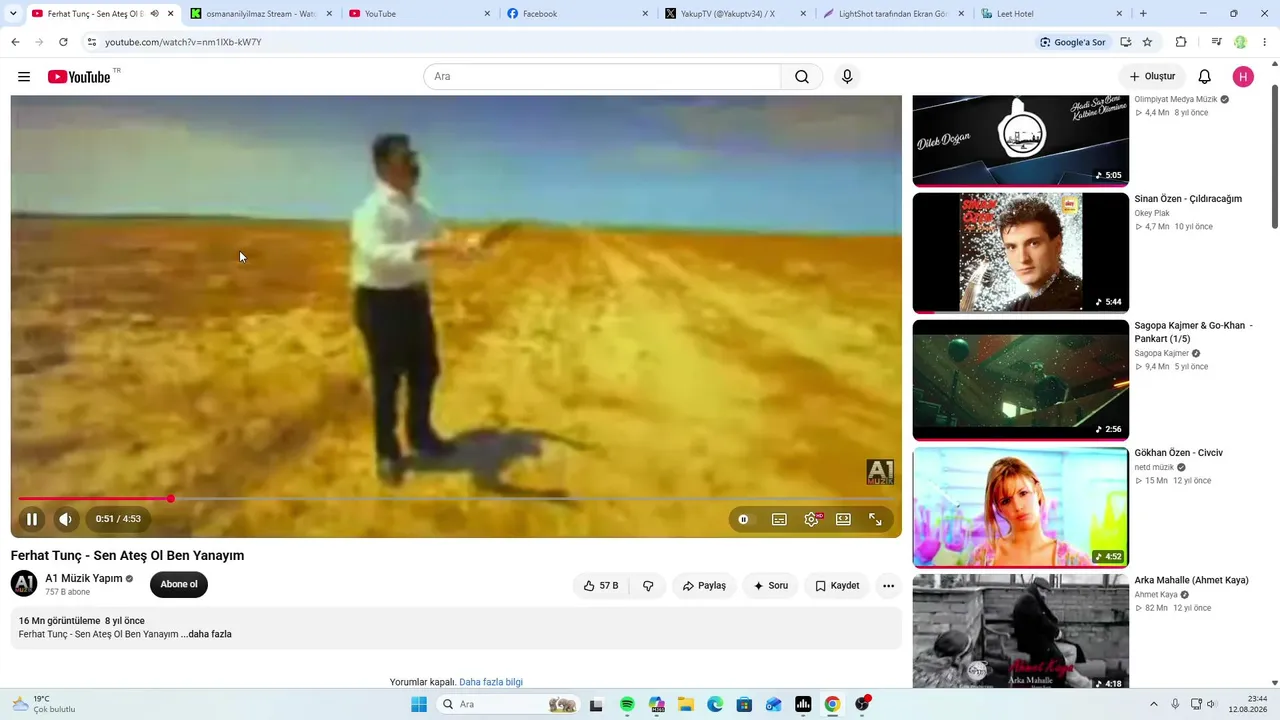Click the install app icon in address bar

click(x=1126, y=42)
